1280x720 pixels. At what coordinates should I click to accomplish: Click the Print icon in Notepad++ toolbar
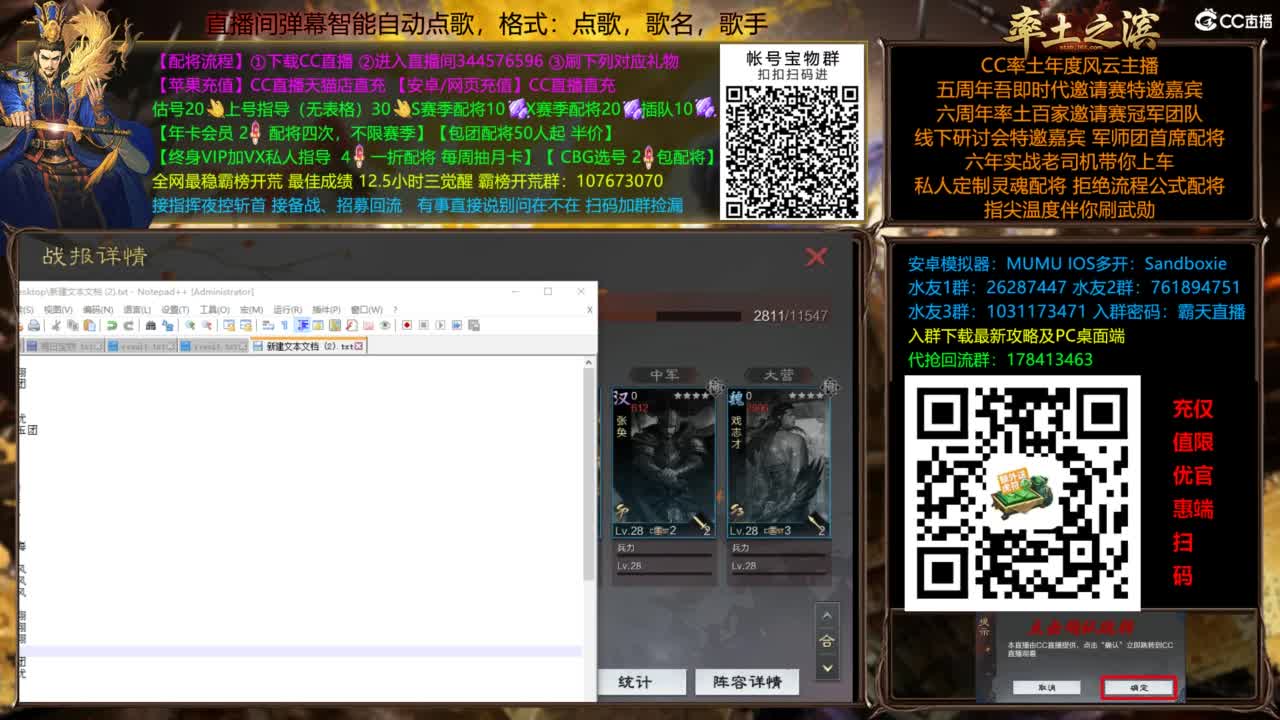tap(34, 325)
